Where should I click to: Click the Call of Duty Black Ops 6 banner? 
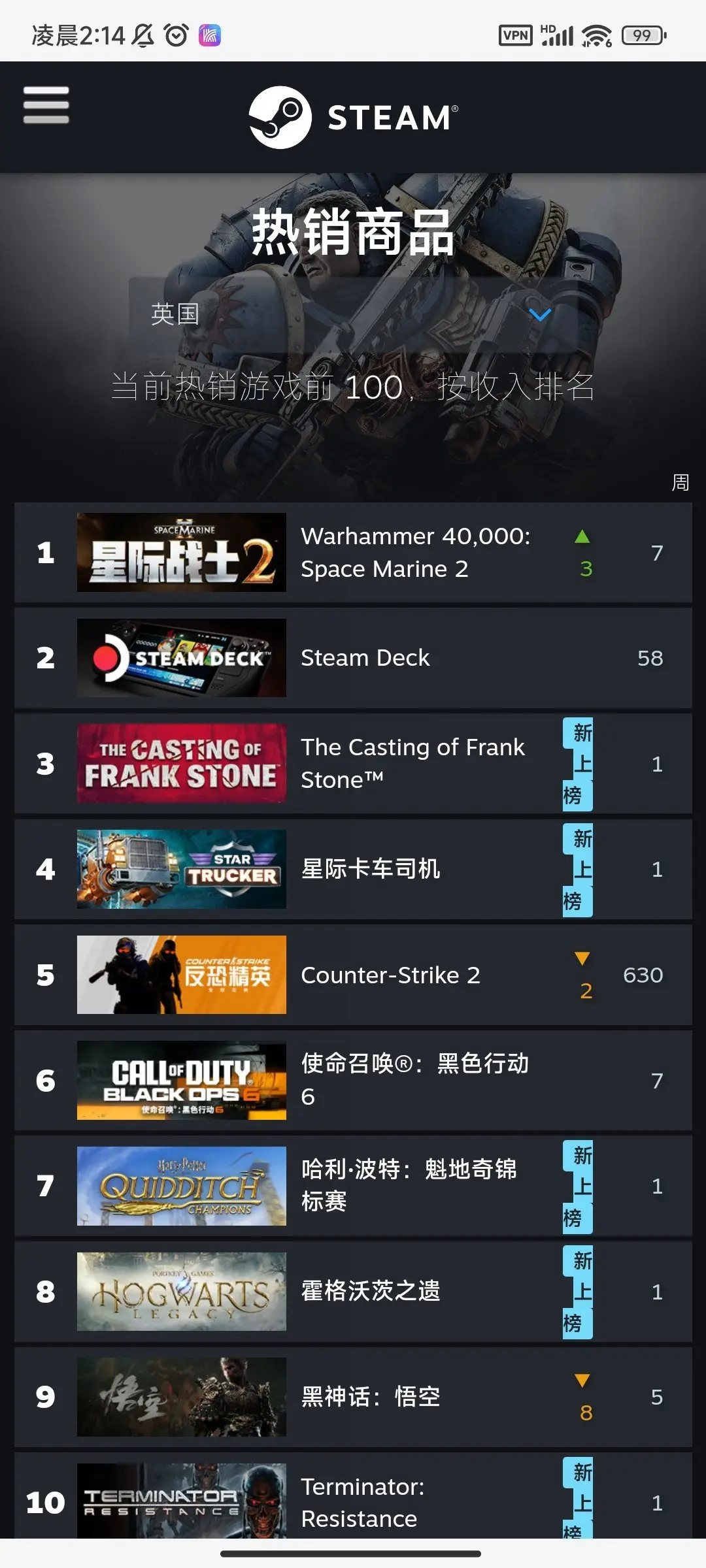pos(182,1080)
